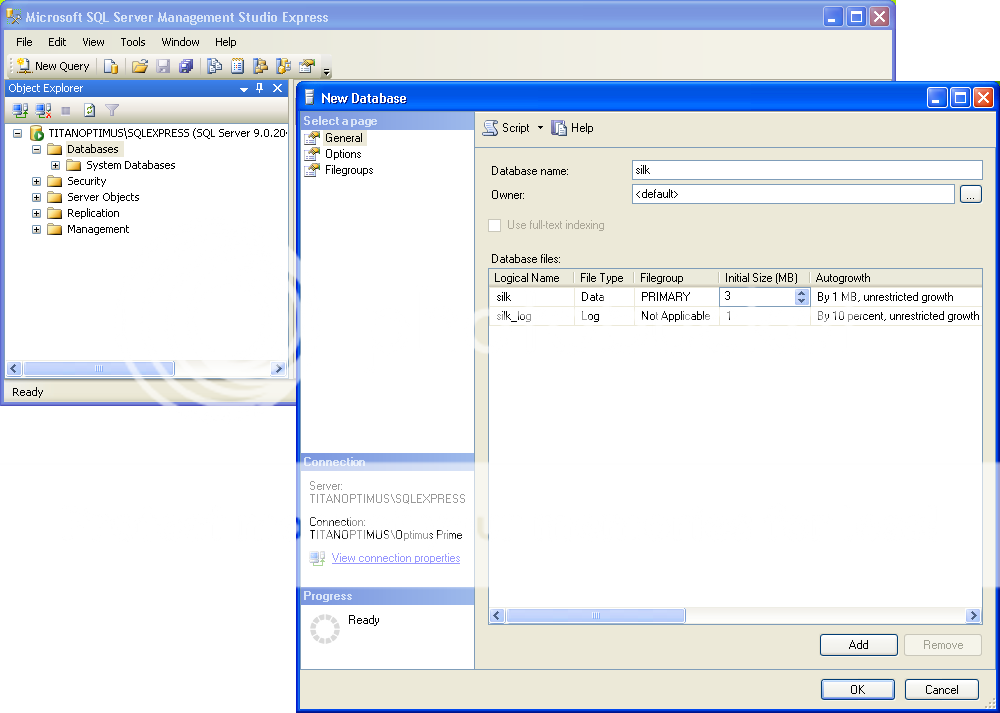1000x713 pixels.
Task: Click the Summary page toolbar icon
Action: (x=238, y=66)
